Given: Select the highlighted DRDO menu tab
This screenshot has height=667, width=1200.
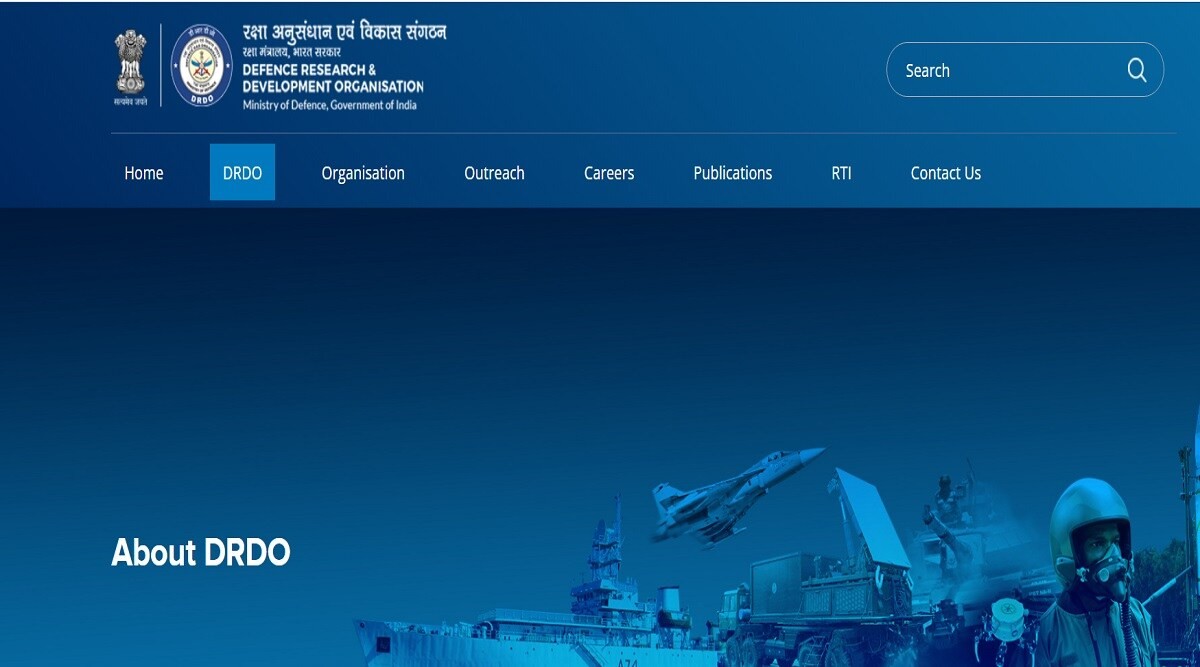Looking at the screenshot, I should coord(242,173).
